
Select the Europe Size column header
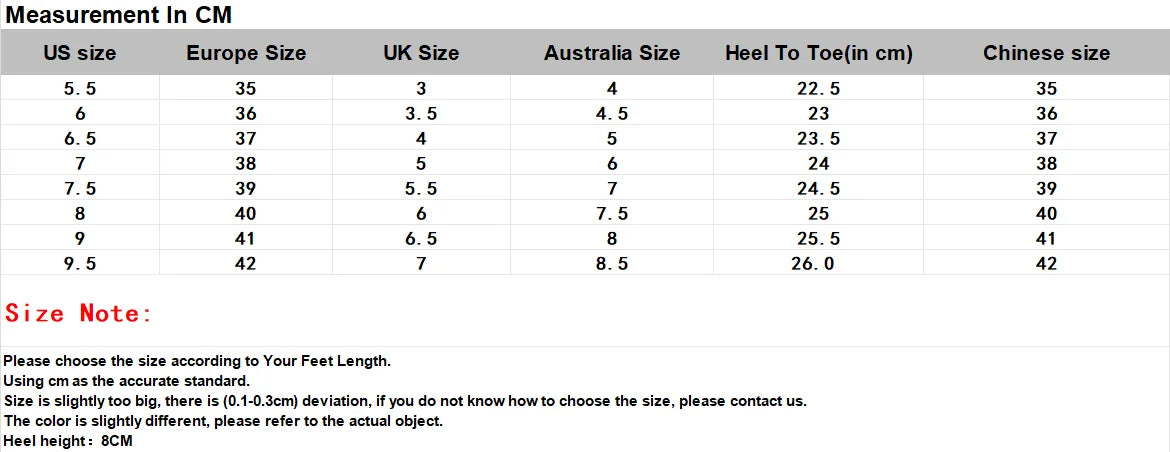(x=246, y=54)
